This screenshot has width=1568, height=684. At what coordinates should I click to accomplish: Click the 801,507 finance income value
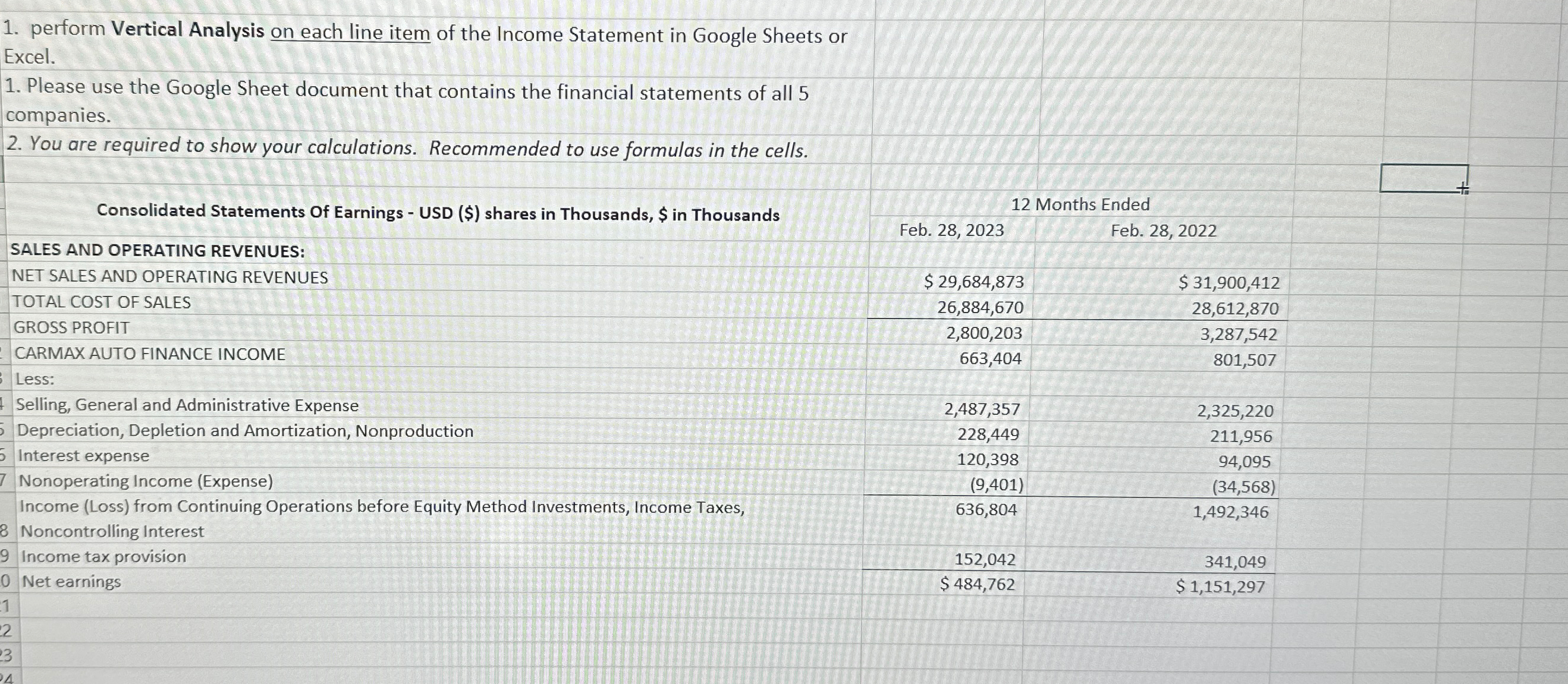(x=1244, y=360)
